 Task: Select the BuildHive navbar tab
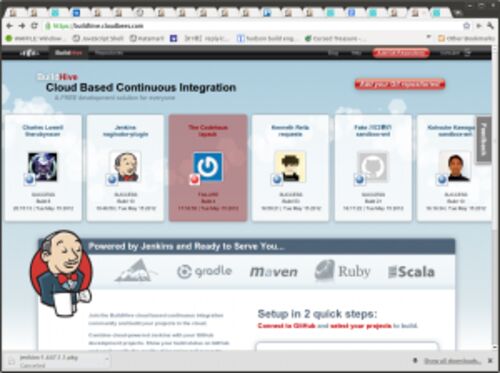[x=69, y=53]
